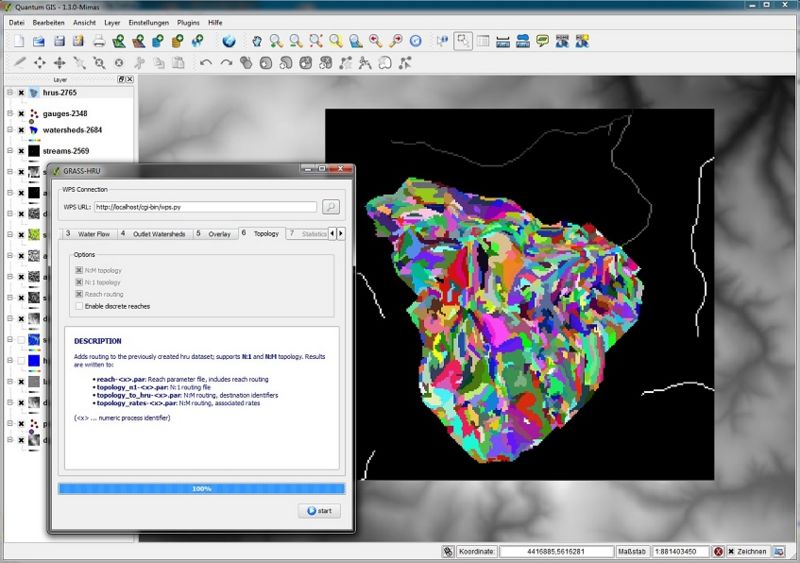Click the Save Project icon

(59, 41)
